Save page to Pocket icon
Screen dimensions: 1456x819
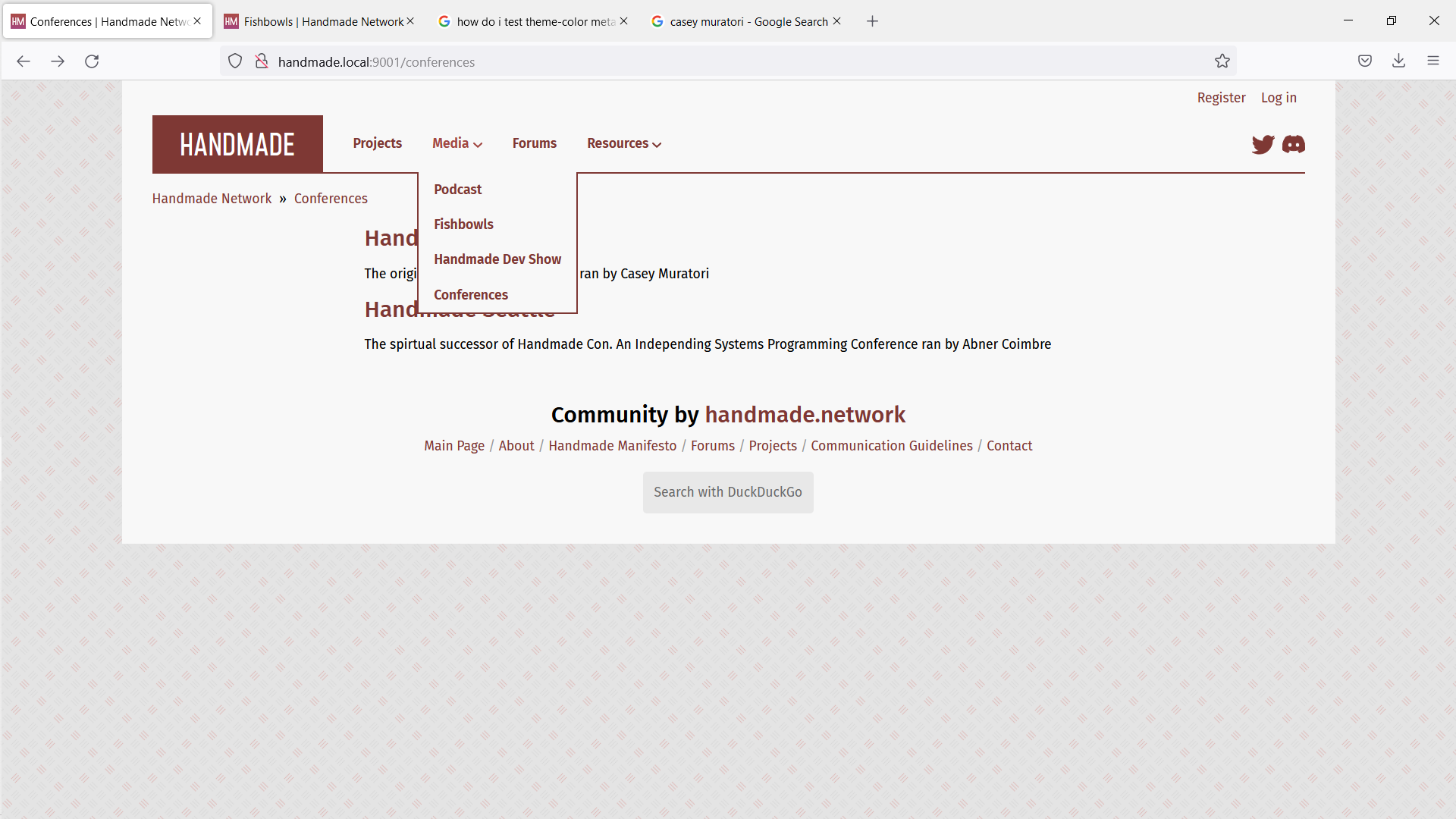coord(1365,61)
